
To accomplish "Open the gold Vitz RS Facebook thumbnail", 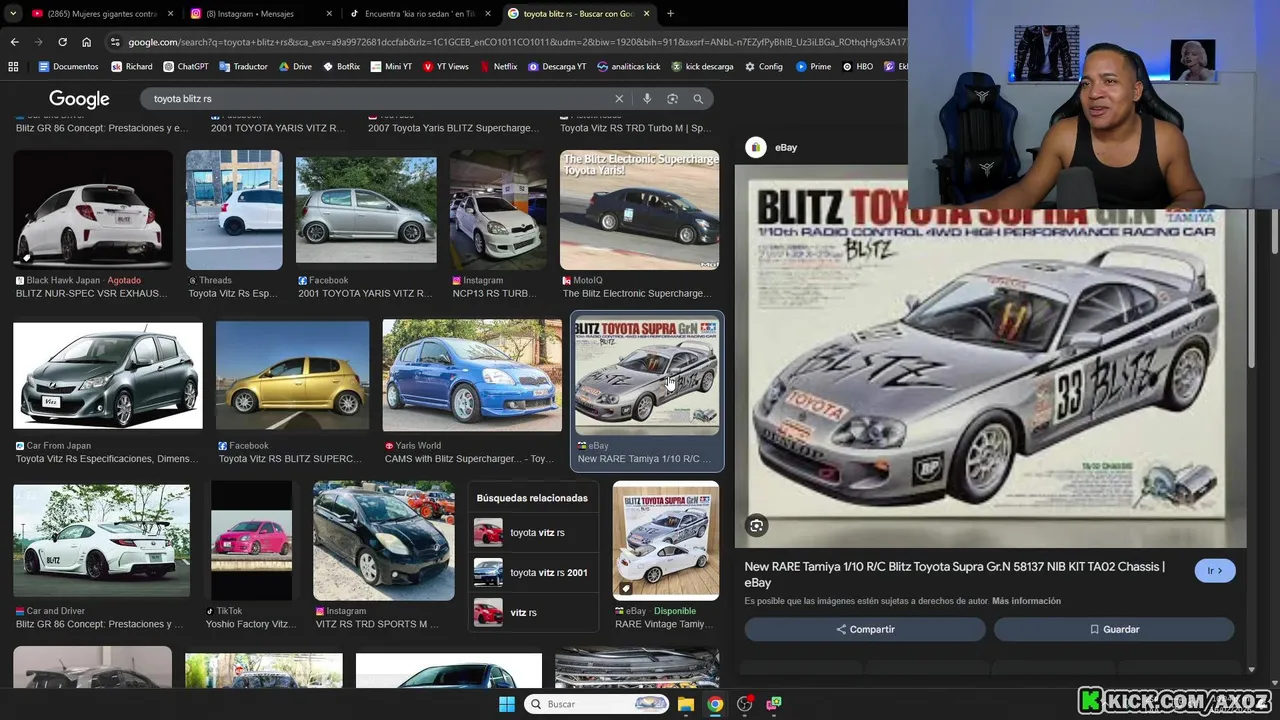I will (292, 375).
